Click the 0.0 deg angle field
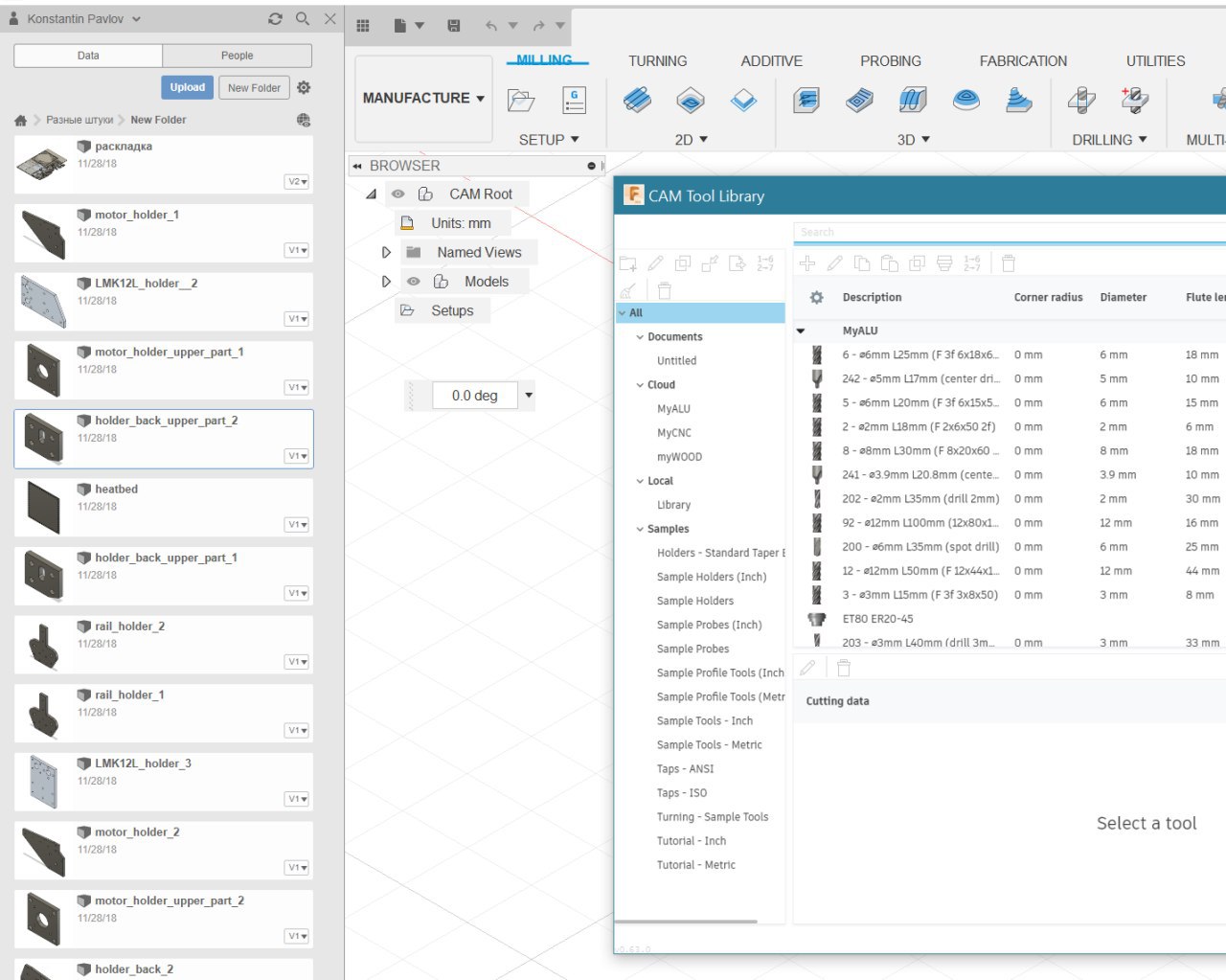The image size is (1226, 980). coord(475,396)
